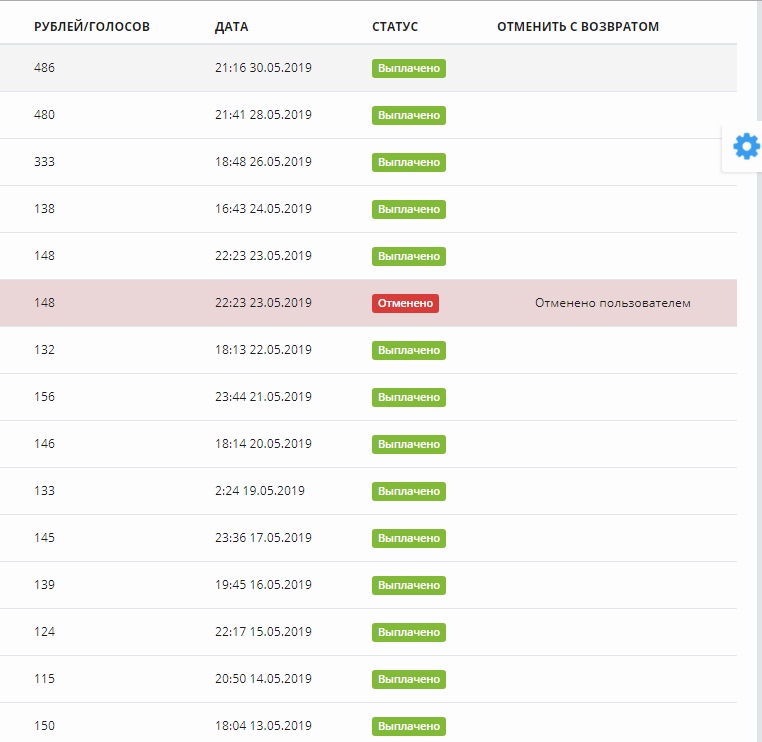Click the date 23:44 21.05.2019
Screen dimensions: 762x742
tap(263, 397)
